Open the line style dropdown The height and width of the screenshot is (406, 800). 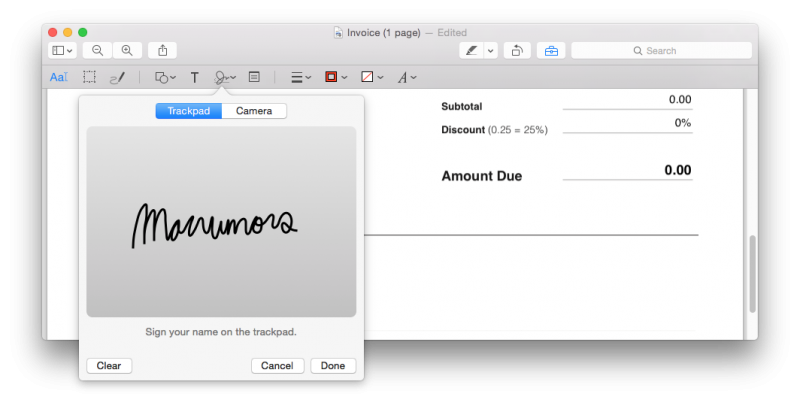pos(300,77)
